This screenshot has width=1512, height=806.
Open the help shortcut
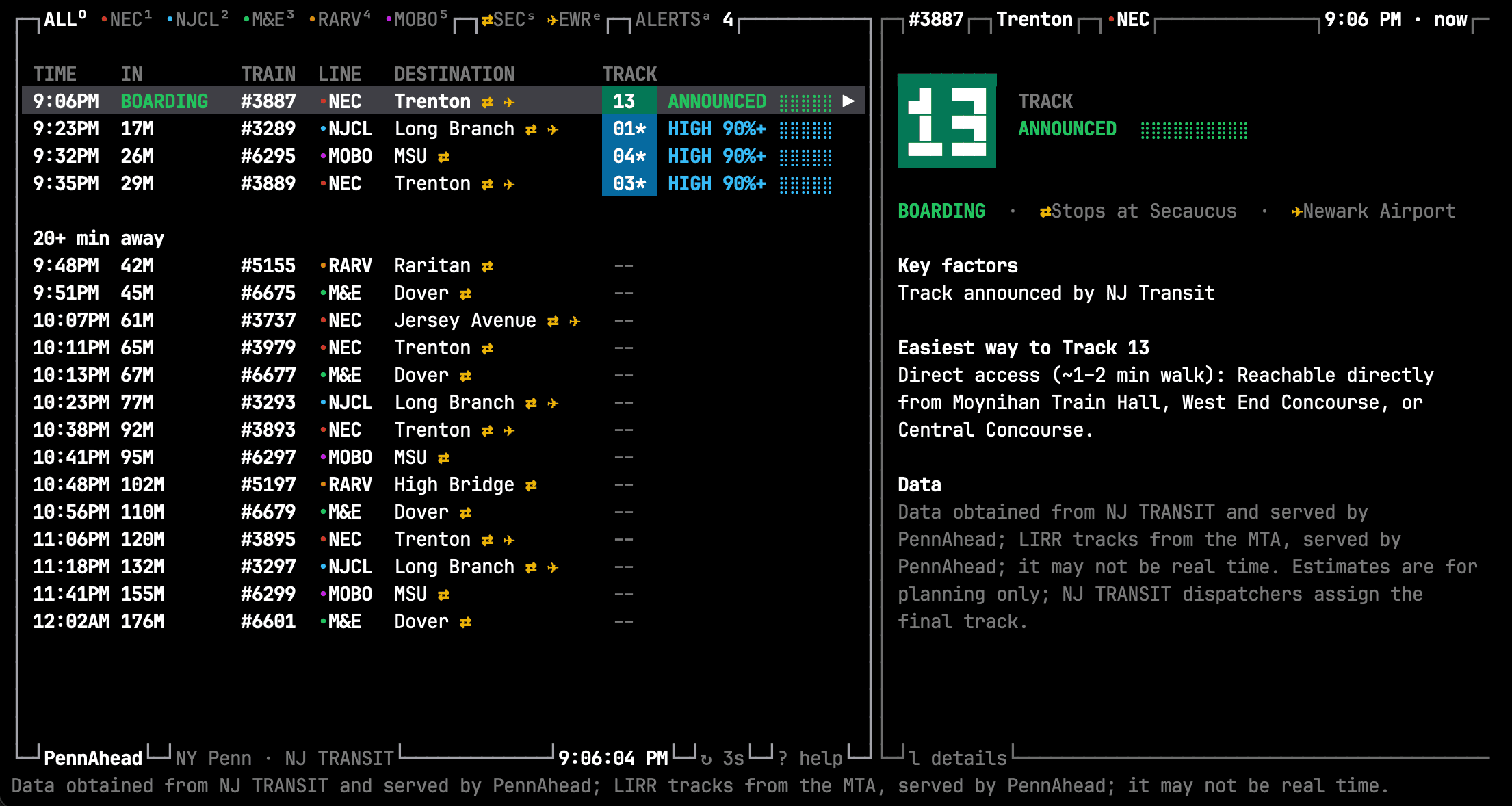click(810, 758)
